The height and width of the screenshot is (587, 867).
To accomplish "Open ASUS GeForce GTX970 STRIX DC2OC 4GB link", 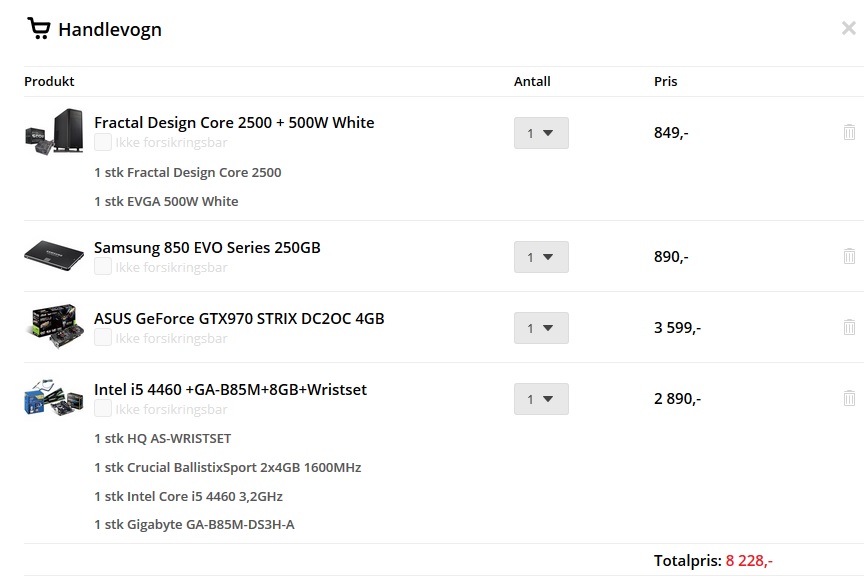I will 239,318.
